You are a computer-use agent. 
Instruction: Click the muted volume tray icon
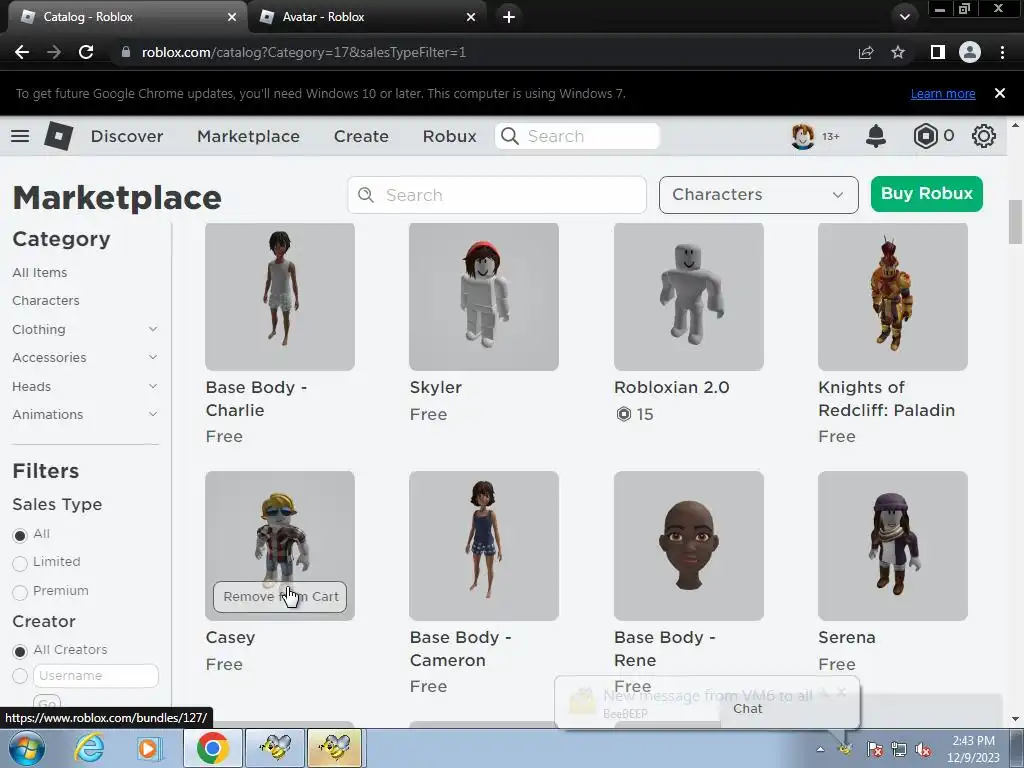click(923, 750)
